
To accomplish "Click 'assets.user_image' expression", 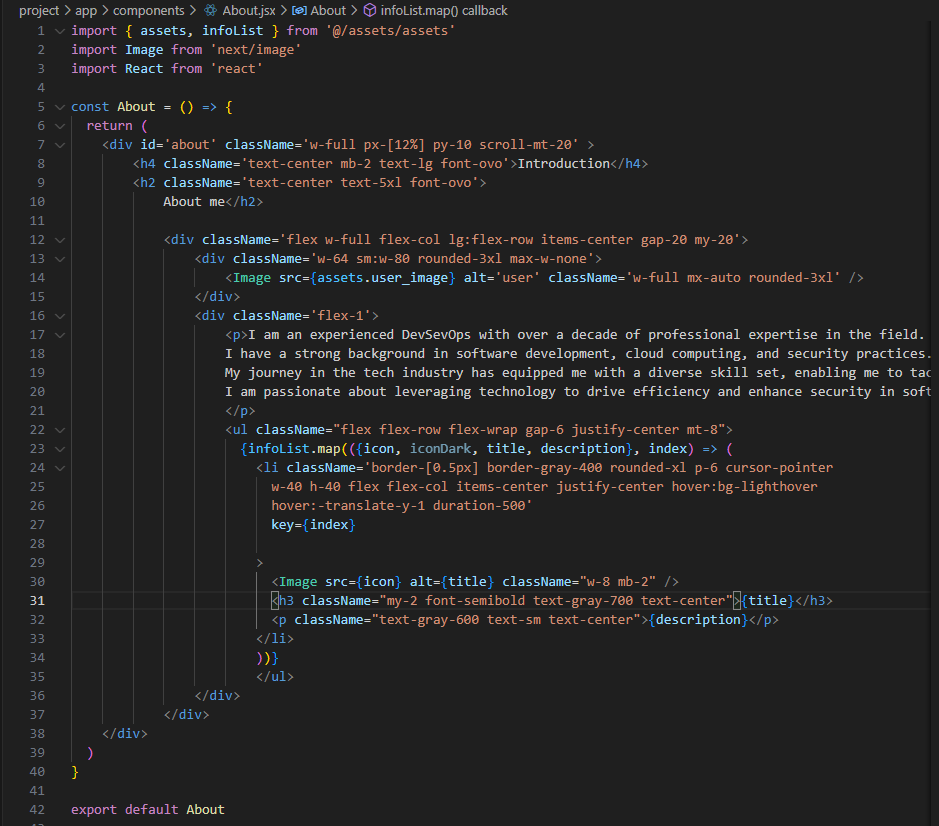I will pos(383,278).
